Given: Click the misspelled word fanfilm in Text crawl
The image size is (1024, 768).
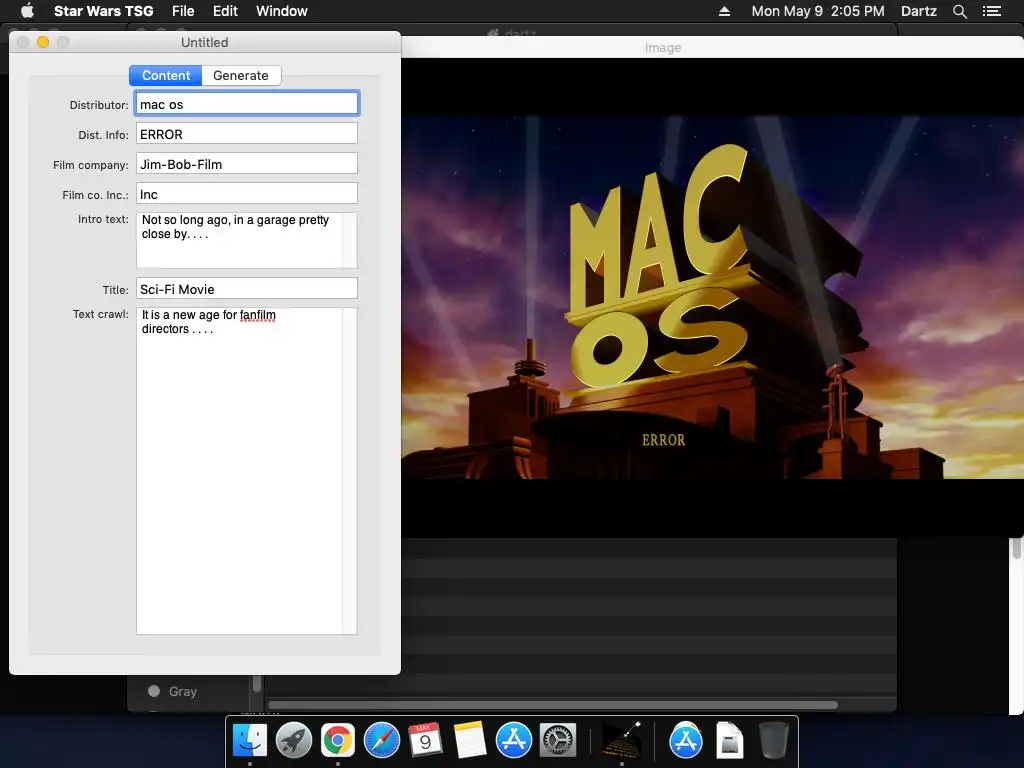Looking at the screenshot, I should tap(257, 315).
